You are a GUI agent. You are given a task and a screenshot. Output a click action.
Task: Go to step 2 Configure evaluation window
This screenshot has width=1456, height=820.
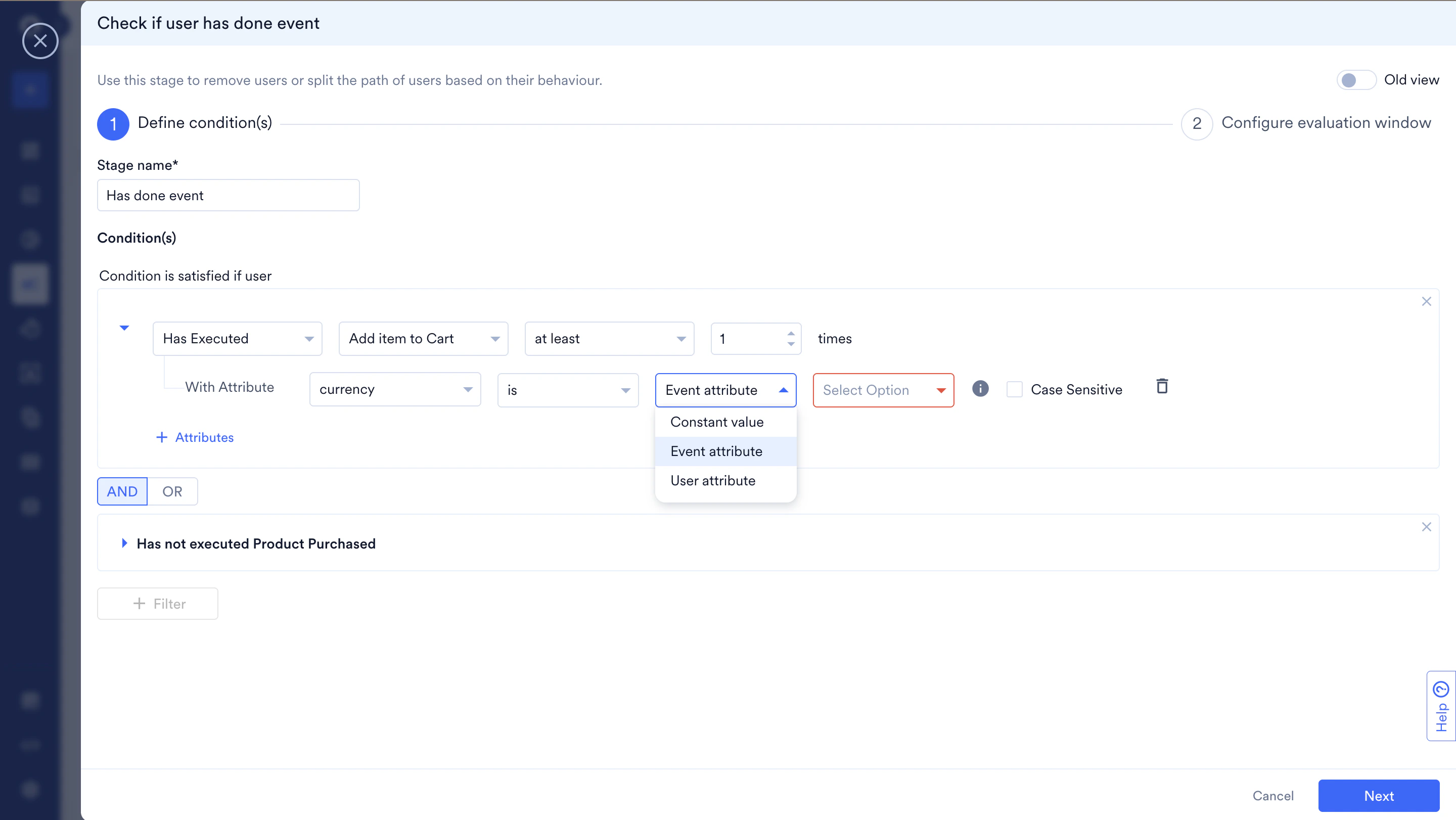[x=1197, y=124]
